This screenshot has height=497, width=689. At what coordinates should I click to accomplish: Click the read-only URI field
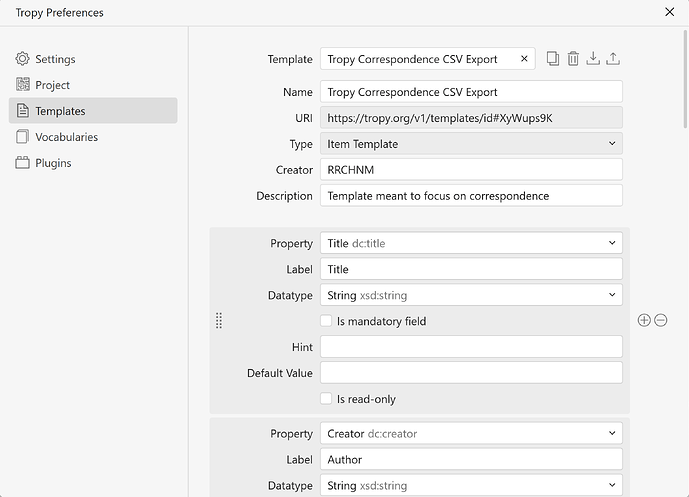471,118
